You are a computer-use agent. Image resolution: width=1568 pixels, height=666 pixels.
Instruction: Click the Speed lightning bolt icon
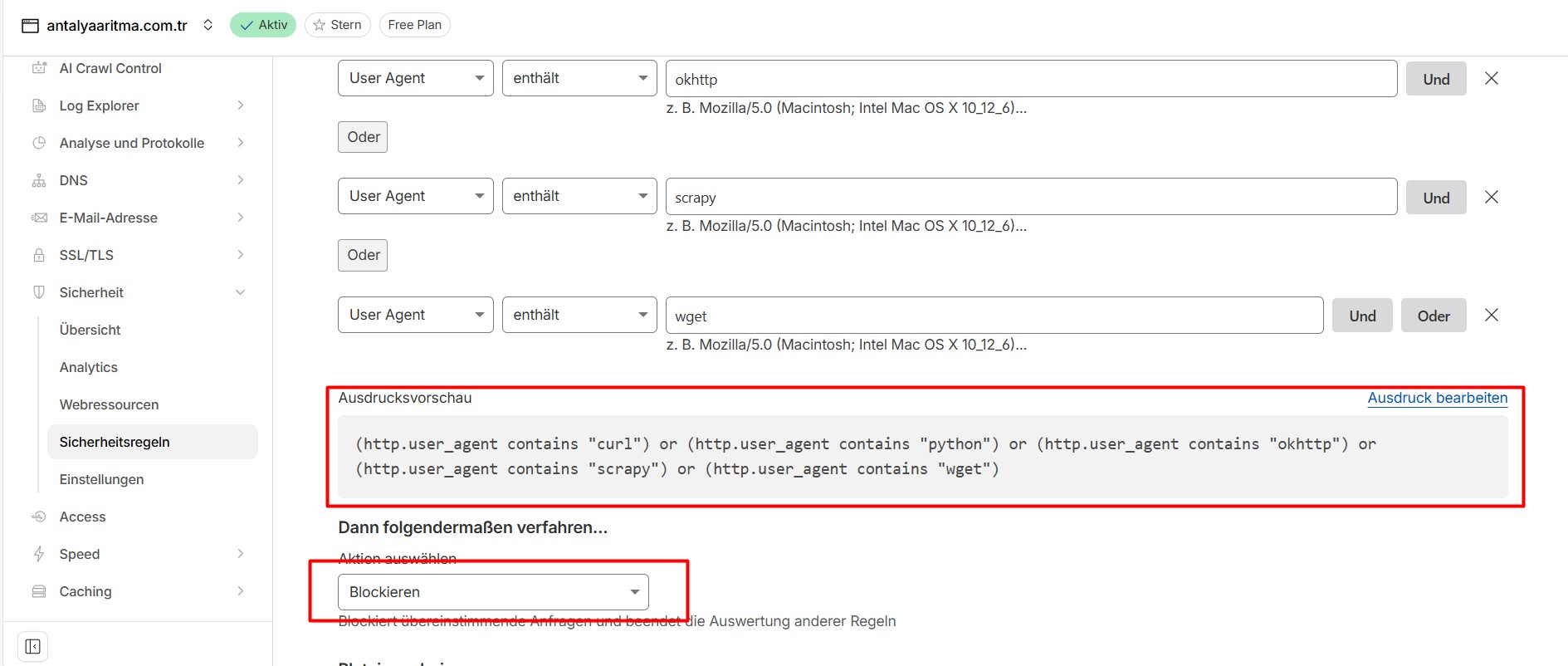39,554
